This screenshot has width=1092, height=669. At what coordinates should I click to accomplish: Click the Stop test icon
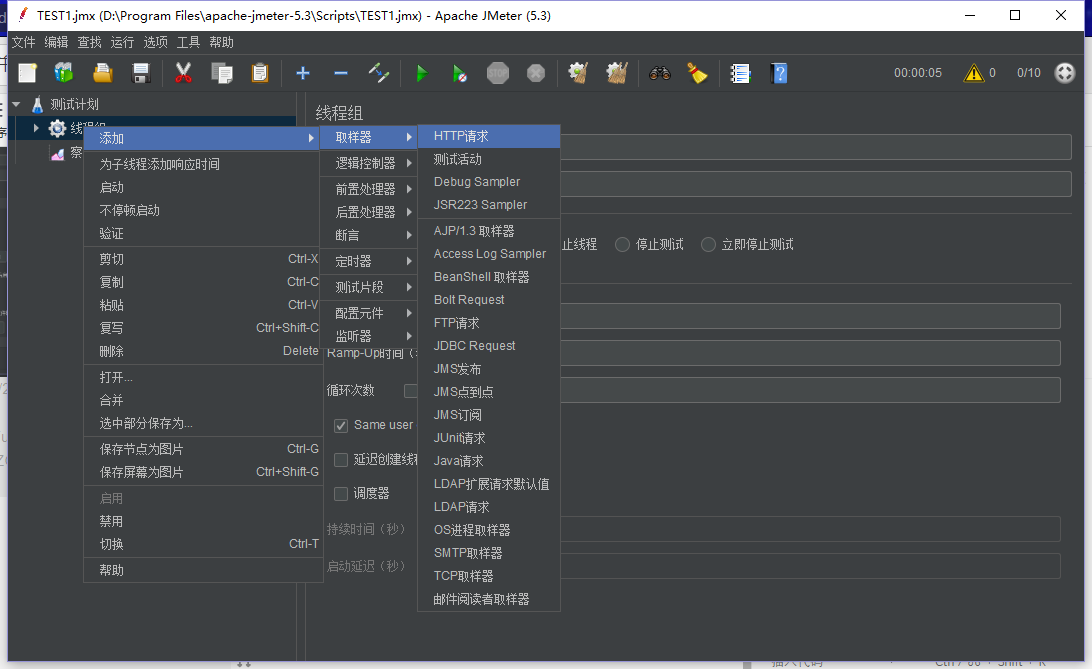pyautogui.click(x=499, y=73)
